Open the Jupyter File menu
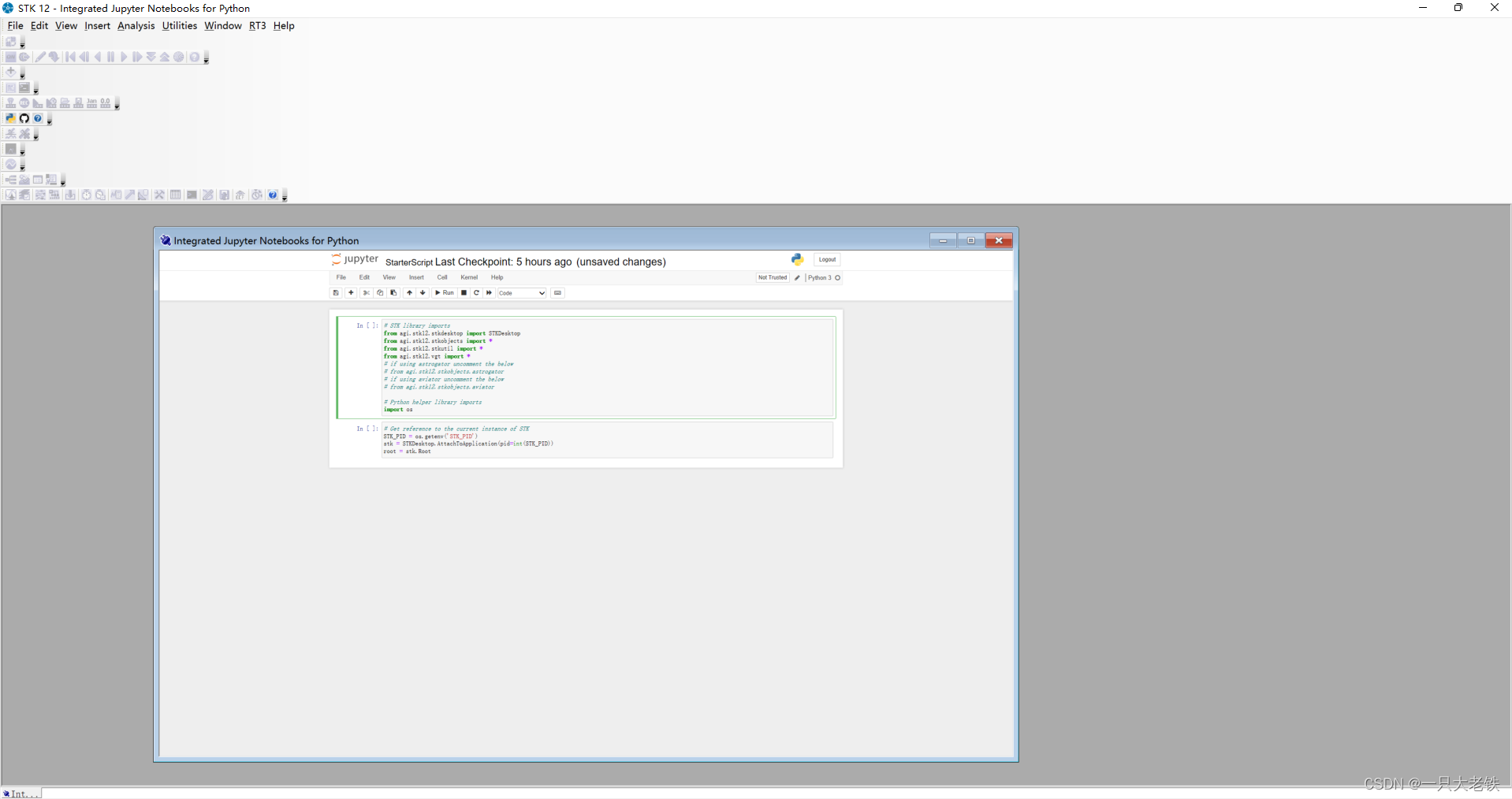The image size is (1512, 799). (x=341, y=277)
